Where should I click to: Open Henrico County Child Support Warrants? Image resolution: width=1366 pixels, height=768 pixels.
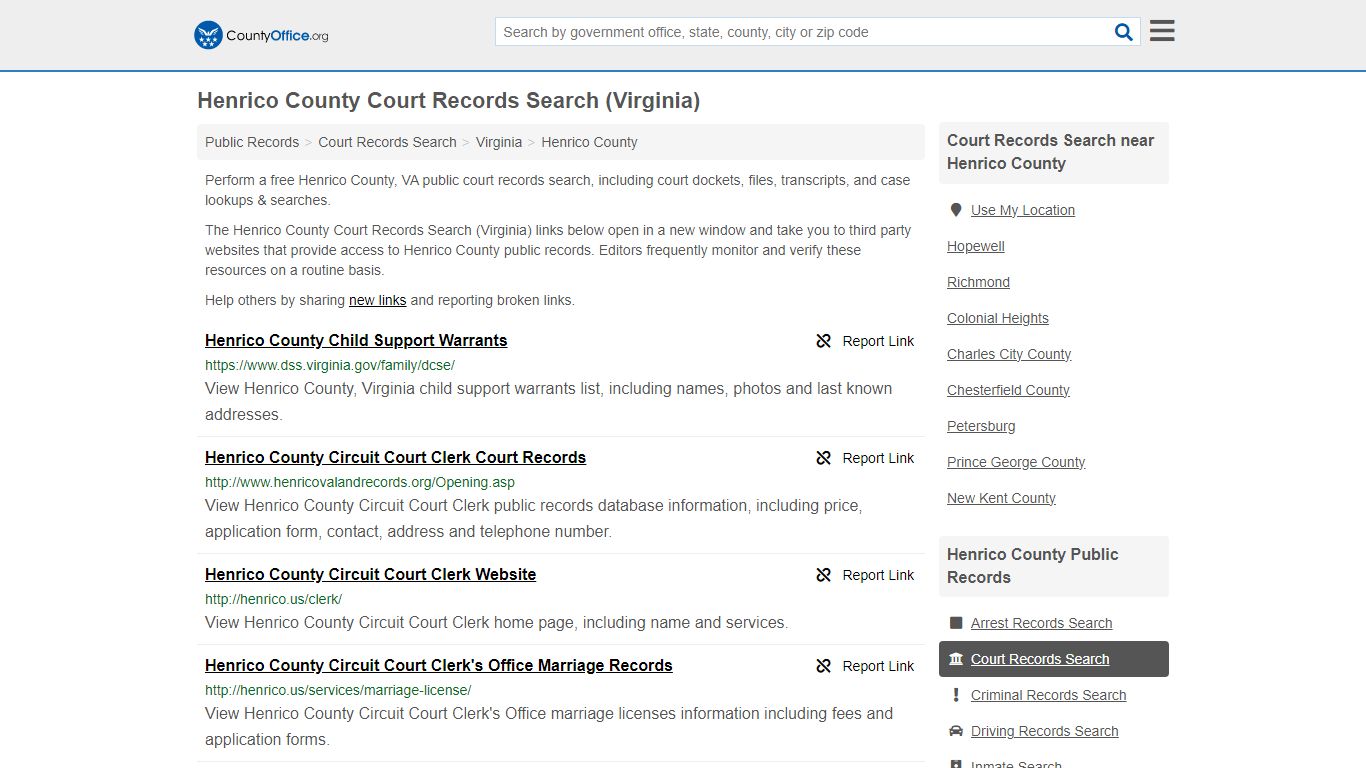pyautogui.click(x=356, y=340)
